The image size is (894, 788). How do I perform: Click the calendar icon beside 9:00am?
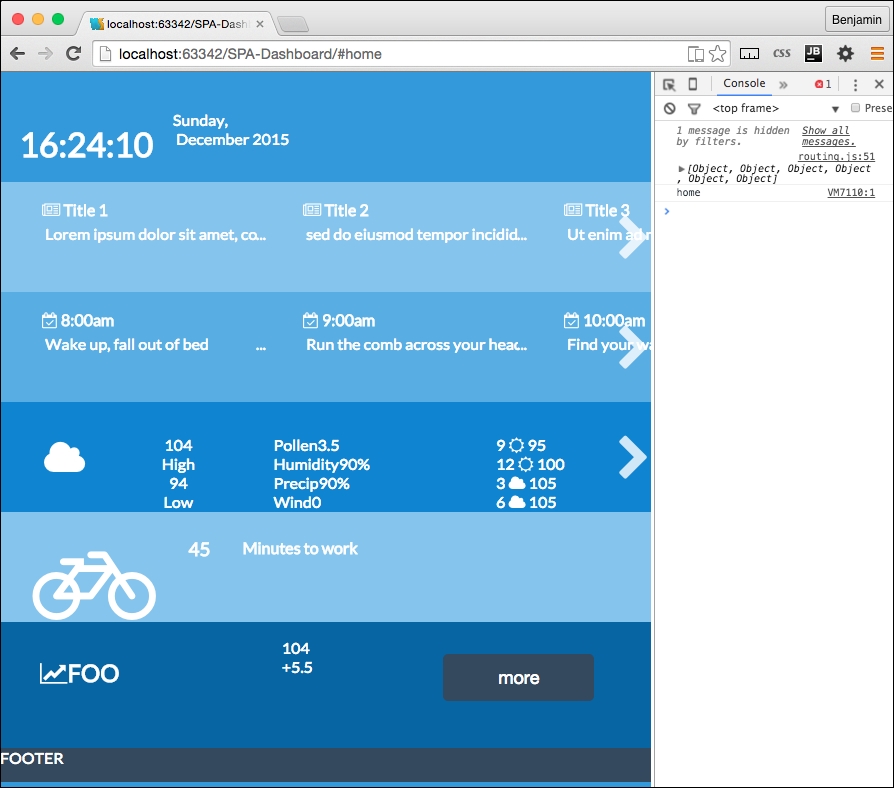[310, 320]
